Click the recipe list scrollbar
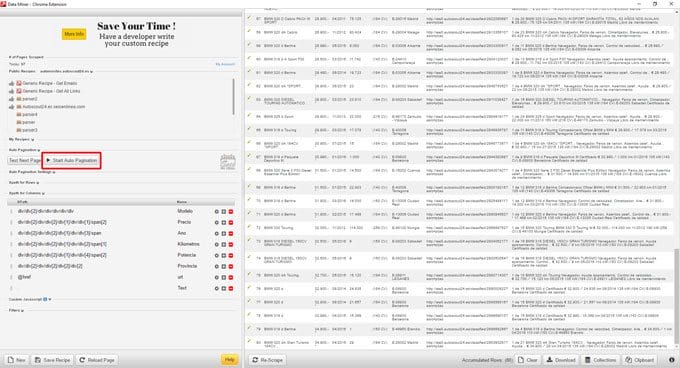Image resolution: width=680 pixels, height=368 pixels. [x=234, y=97]
